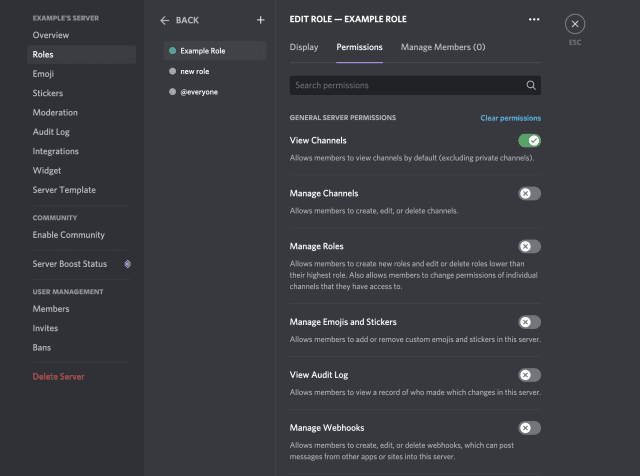This screenshot has width=640, height=476.
Task: Click the Server Boost Status gem icon
Action: tap(127, 264)
